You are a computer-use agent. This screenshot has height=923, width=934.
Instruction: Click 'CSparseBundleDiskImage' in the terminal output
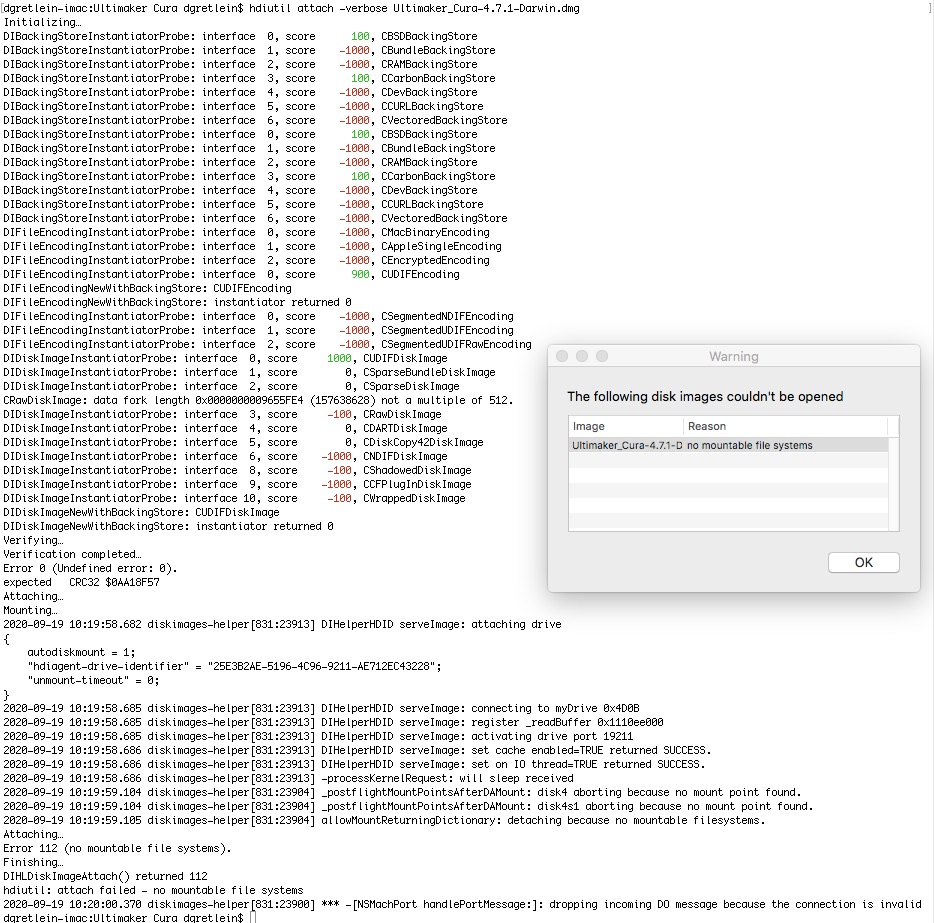click(x=429, y=372)
